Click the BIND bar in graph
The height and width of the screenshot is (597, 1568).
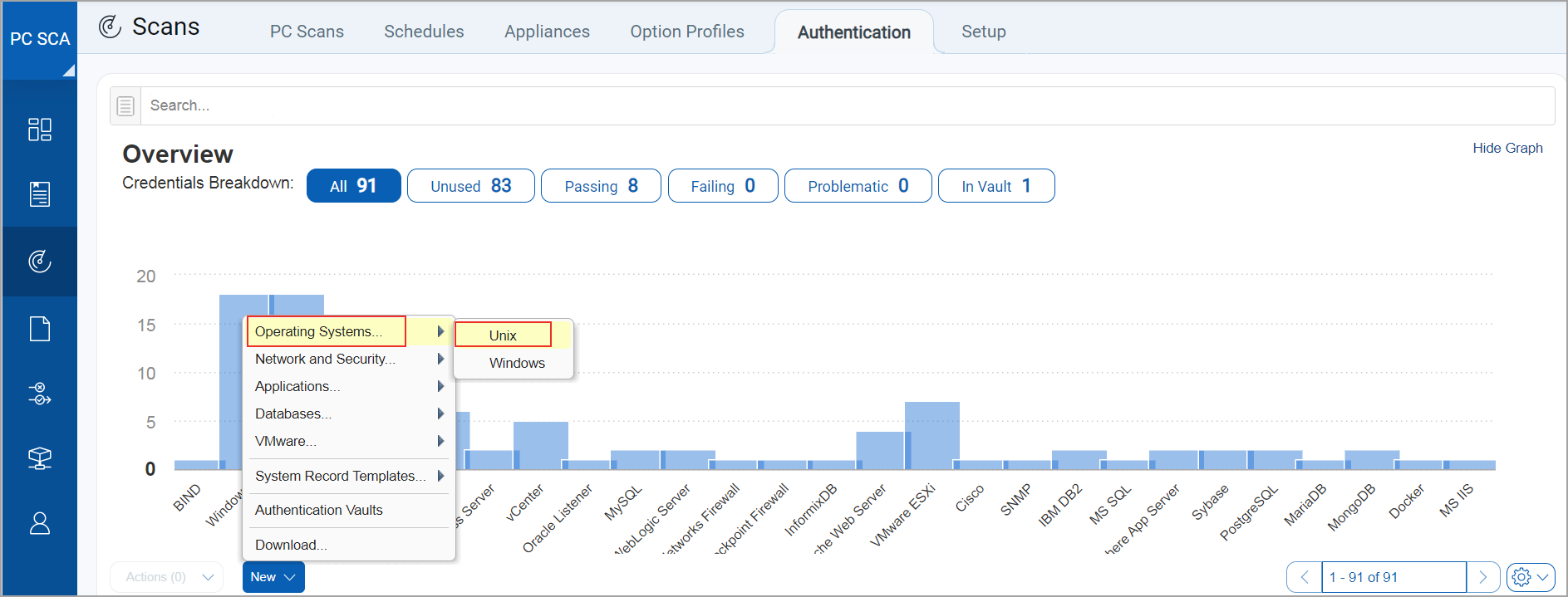pos(198,465)
